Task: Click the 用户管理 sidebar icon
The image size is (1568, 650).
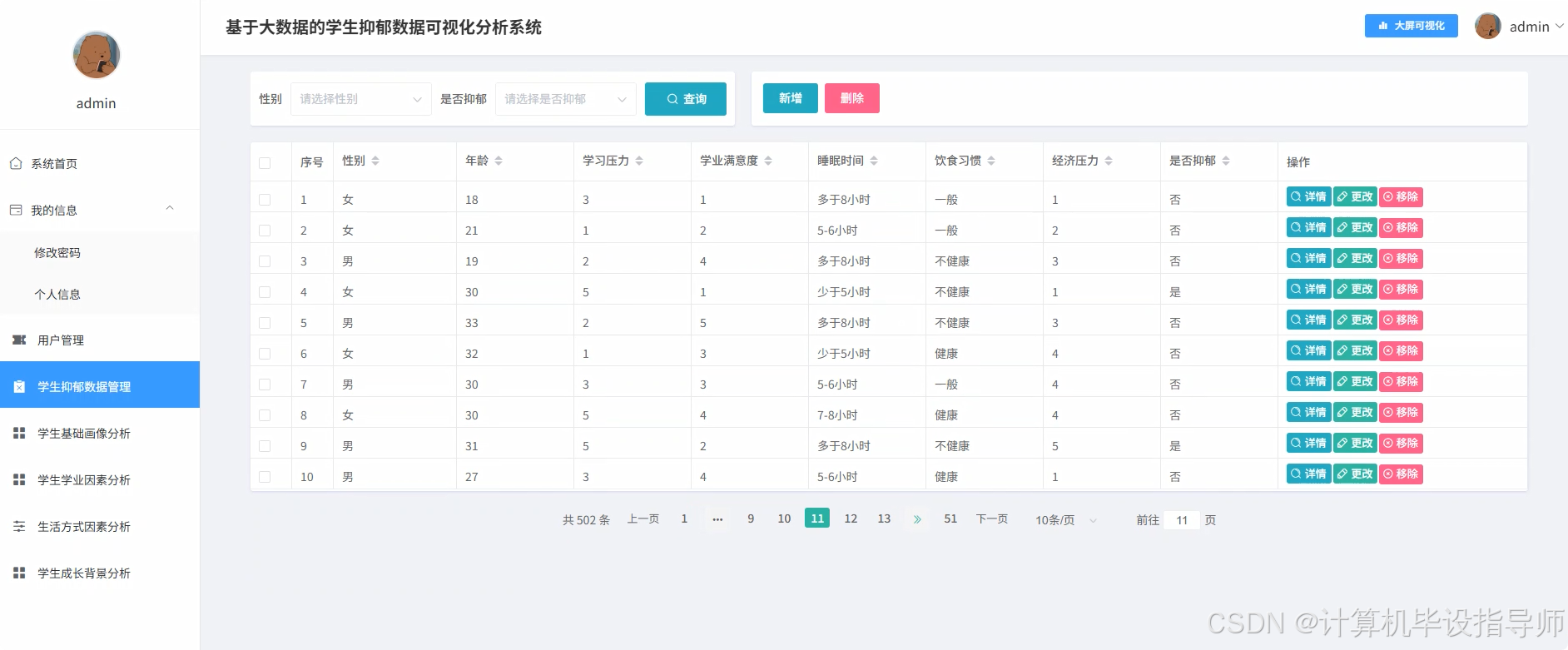Action: pos(19,340)
